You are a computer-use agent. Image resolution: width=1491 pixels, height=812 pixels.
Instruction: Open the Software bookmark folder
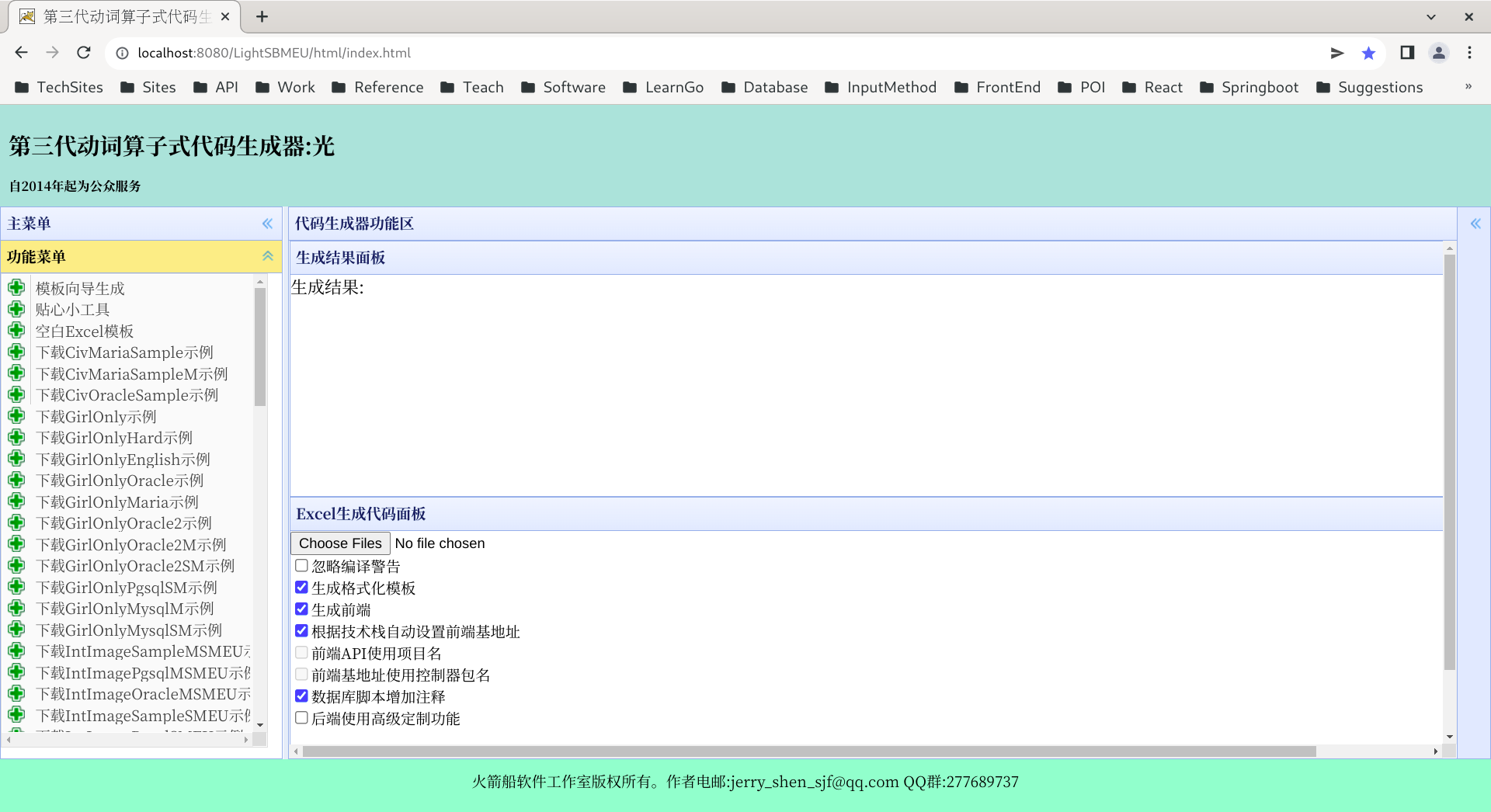[x=563, y=87]
